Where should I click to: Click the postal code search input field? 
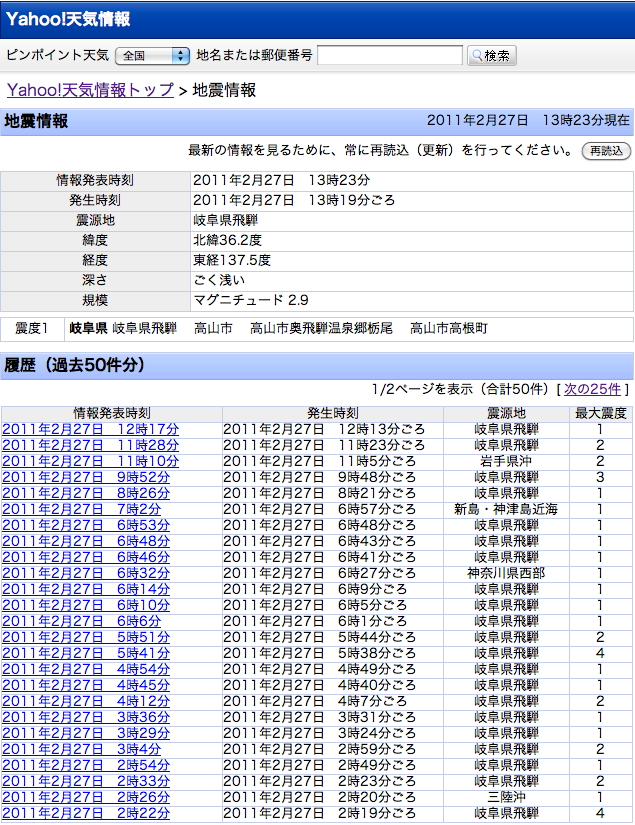[x=389, y=56]
